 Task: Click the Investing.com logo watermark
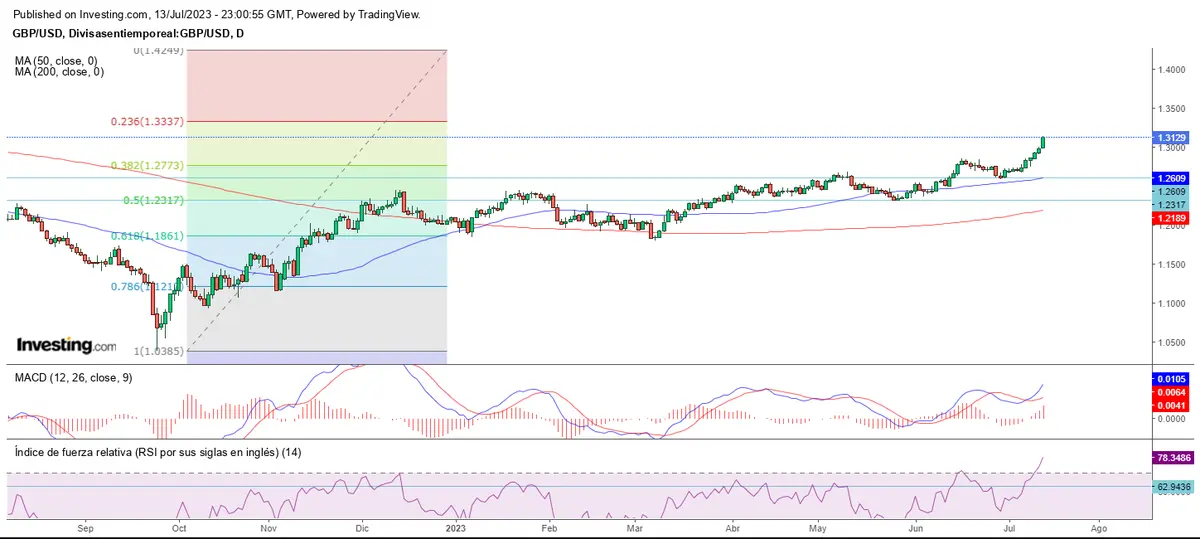click(66, 345)
